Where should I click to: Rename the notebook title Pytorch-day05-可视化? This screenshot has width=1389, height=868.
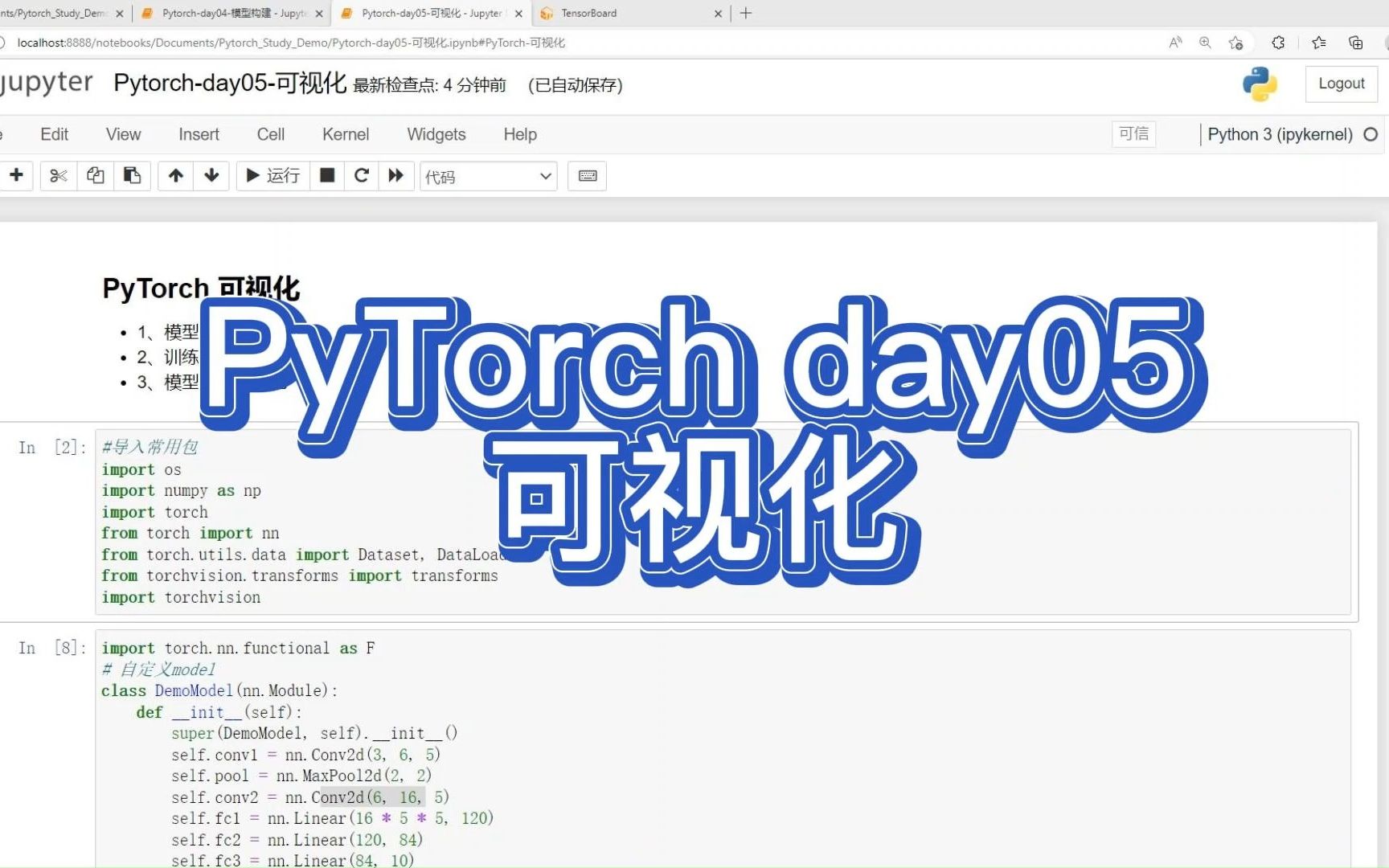point(230,83)
